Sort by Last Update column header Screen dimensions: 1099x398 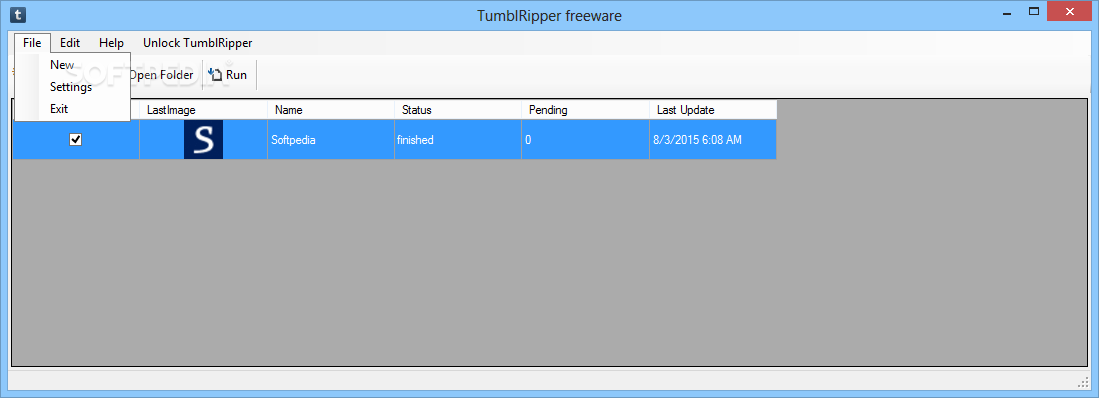tap(713, 110)
